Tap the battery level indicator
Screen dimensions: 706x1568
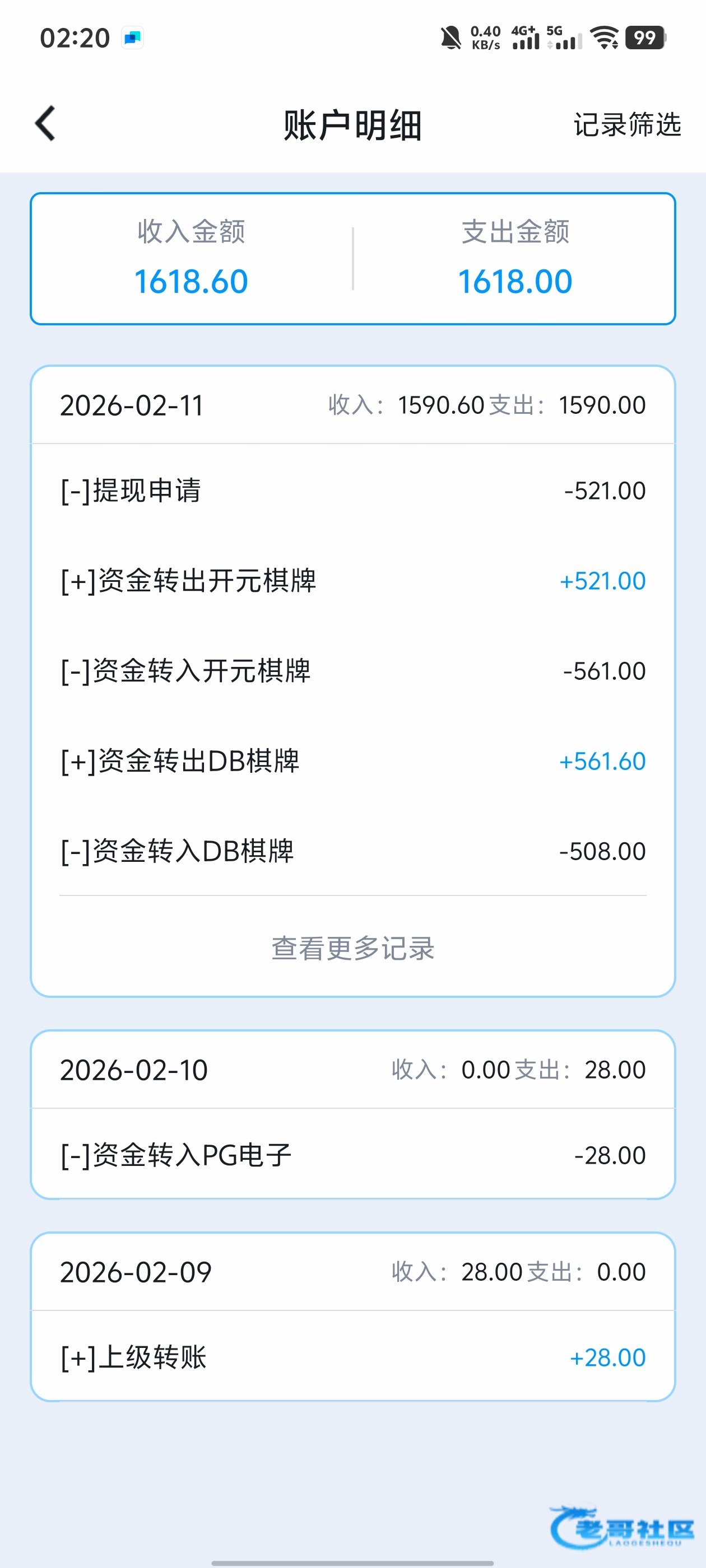645,38
